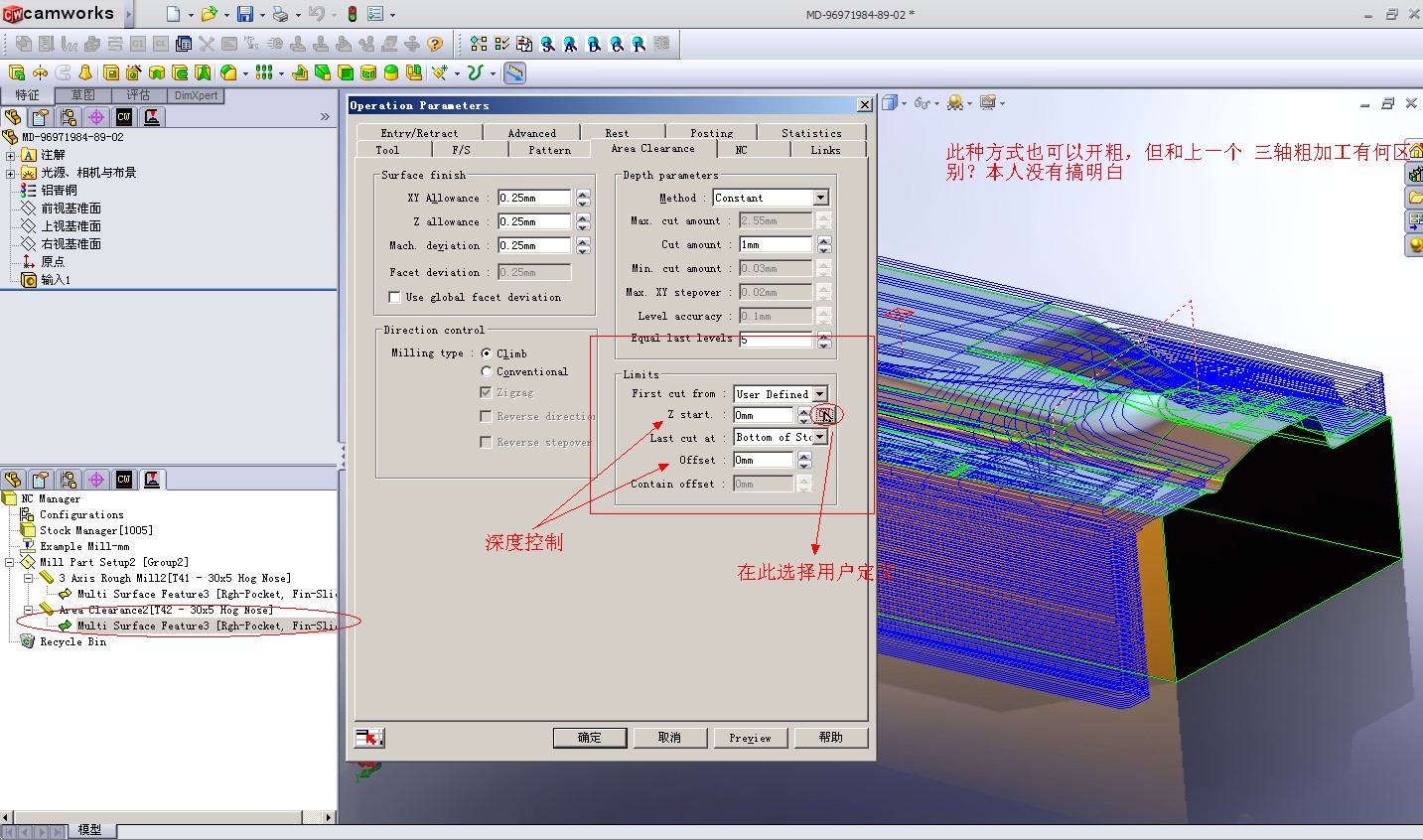
Task: Open the DimXpertManager crosshair tab in upper panel
Action: [96, 117]
